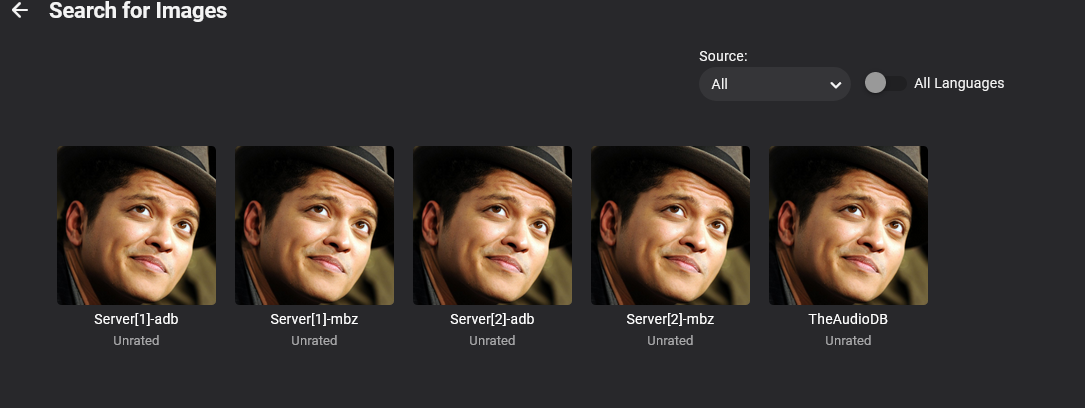
Task: Click the All Languages label text
Action: coord(958,83)
